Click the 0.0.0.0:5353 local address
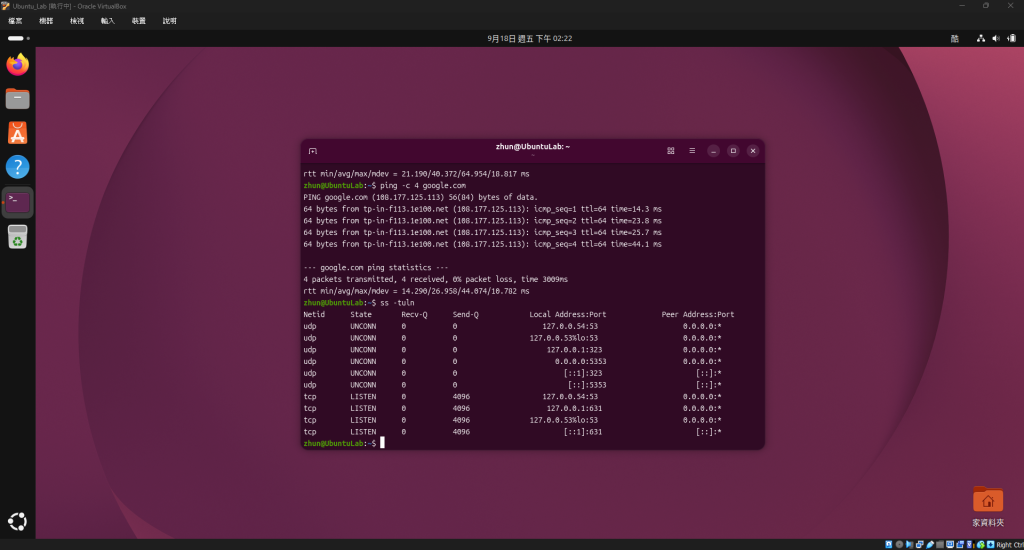This screenshot has height=550, width=1024. tap(581, 361)
